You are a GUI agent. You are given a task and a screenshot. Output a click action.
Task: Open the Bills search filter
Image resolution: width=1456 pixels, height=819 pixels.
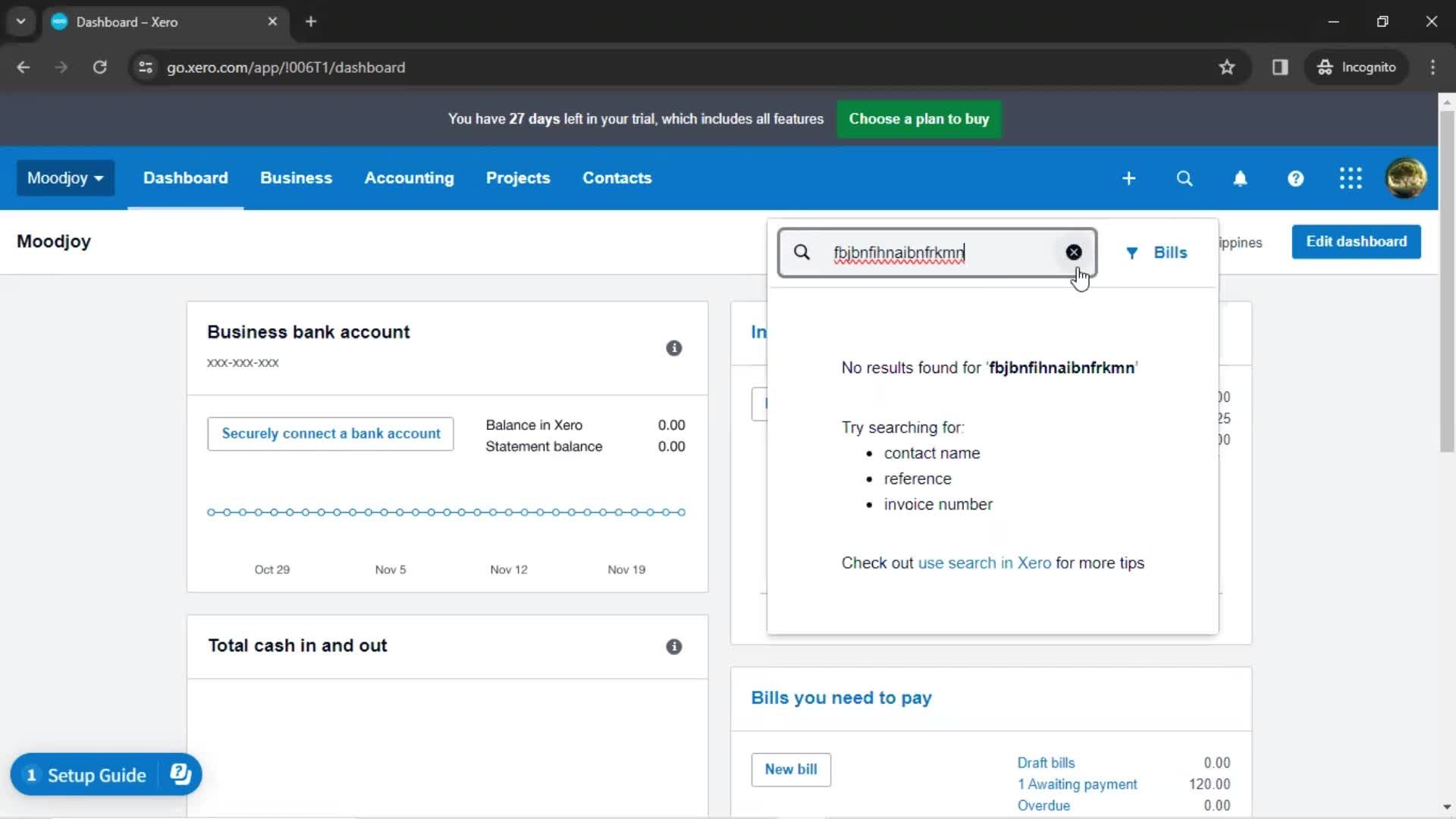[1156, 253]
